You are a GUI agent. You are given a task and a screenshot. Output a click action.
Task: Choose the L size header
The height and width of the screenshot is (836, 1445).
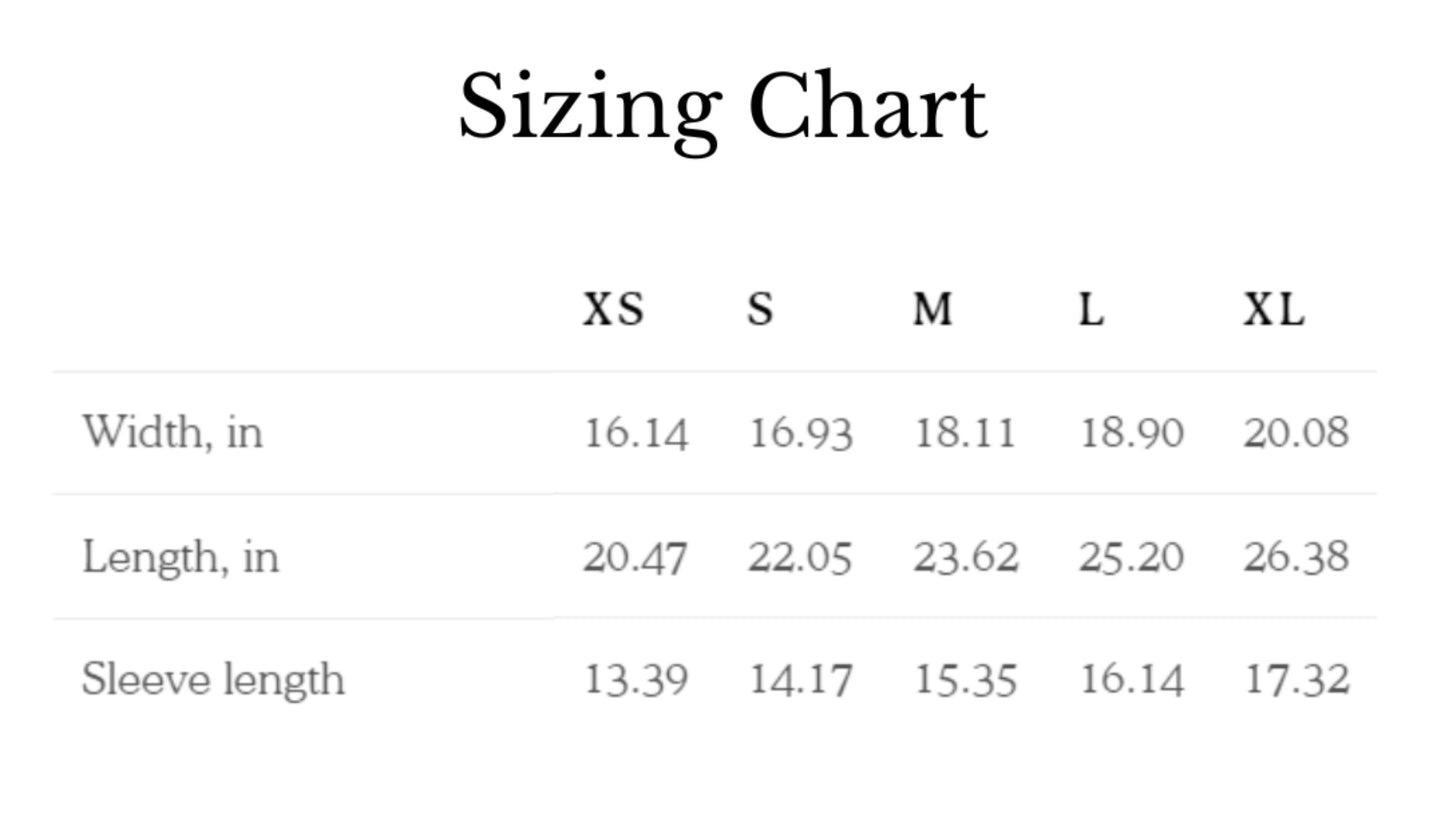pos(1091,309)
